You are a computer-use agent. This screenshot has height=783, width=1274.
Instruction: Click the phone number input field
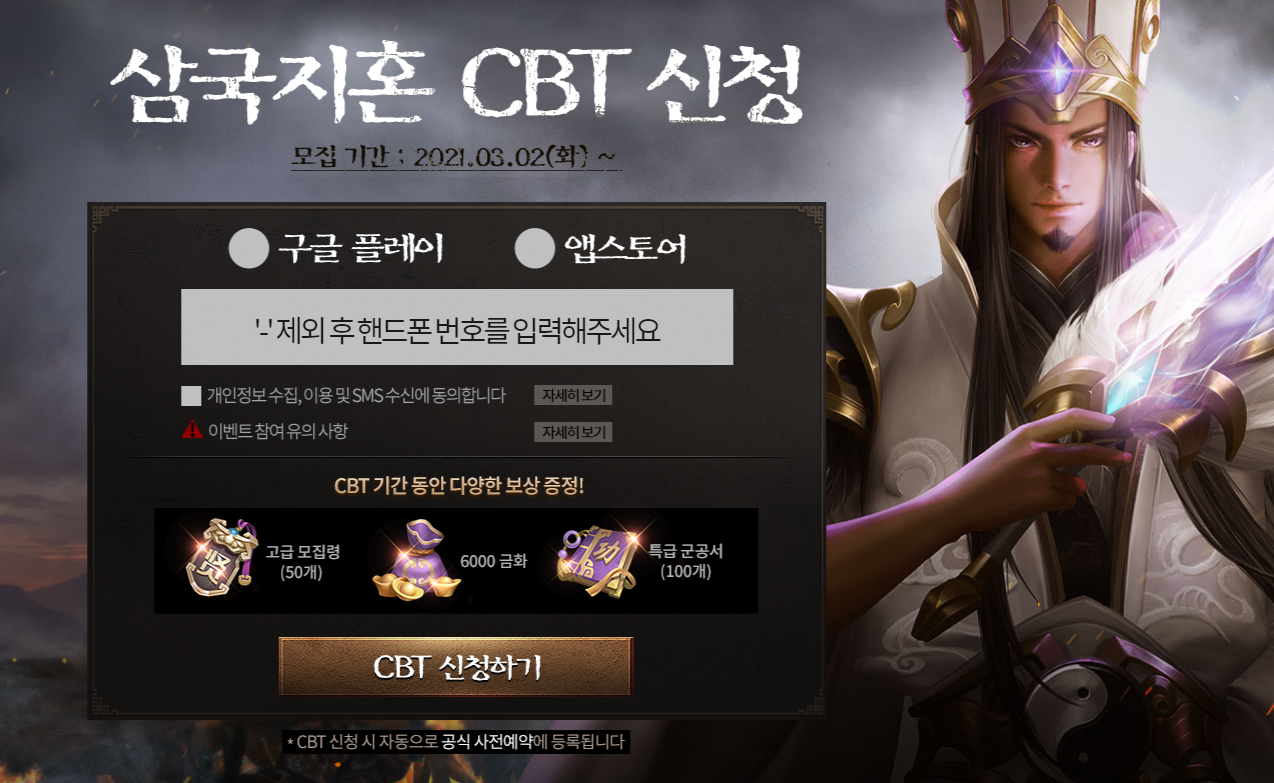(x=457, y=327)
